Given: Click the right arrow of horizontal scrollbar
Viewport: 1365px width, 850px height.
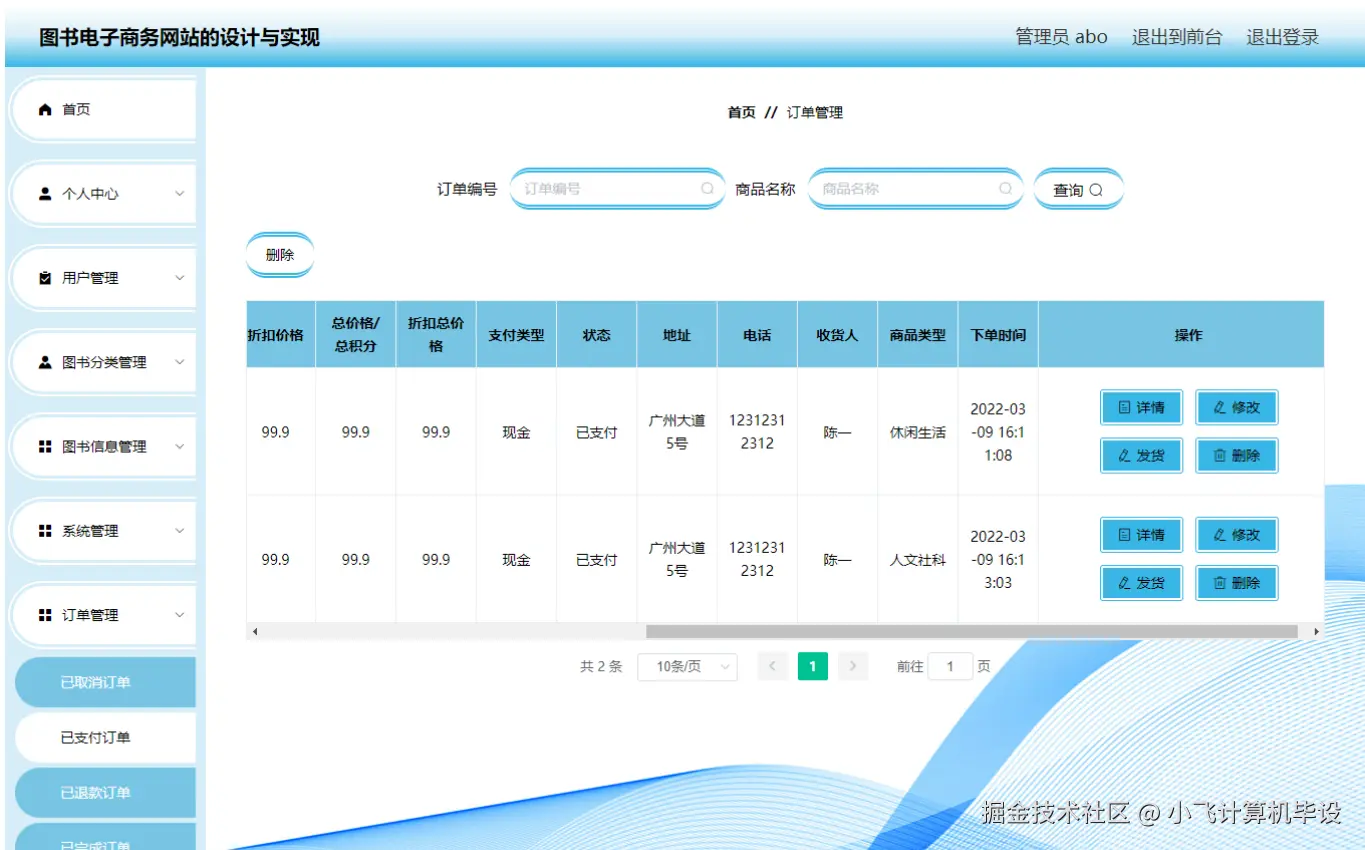Looking at the screenshot, I should coord(1316,632).
